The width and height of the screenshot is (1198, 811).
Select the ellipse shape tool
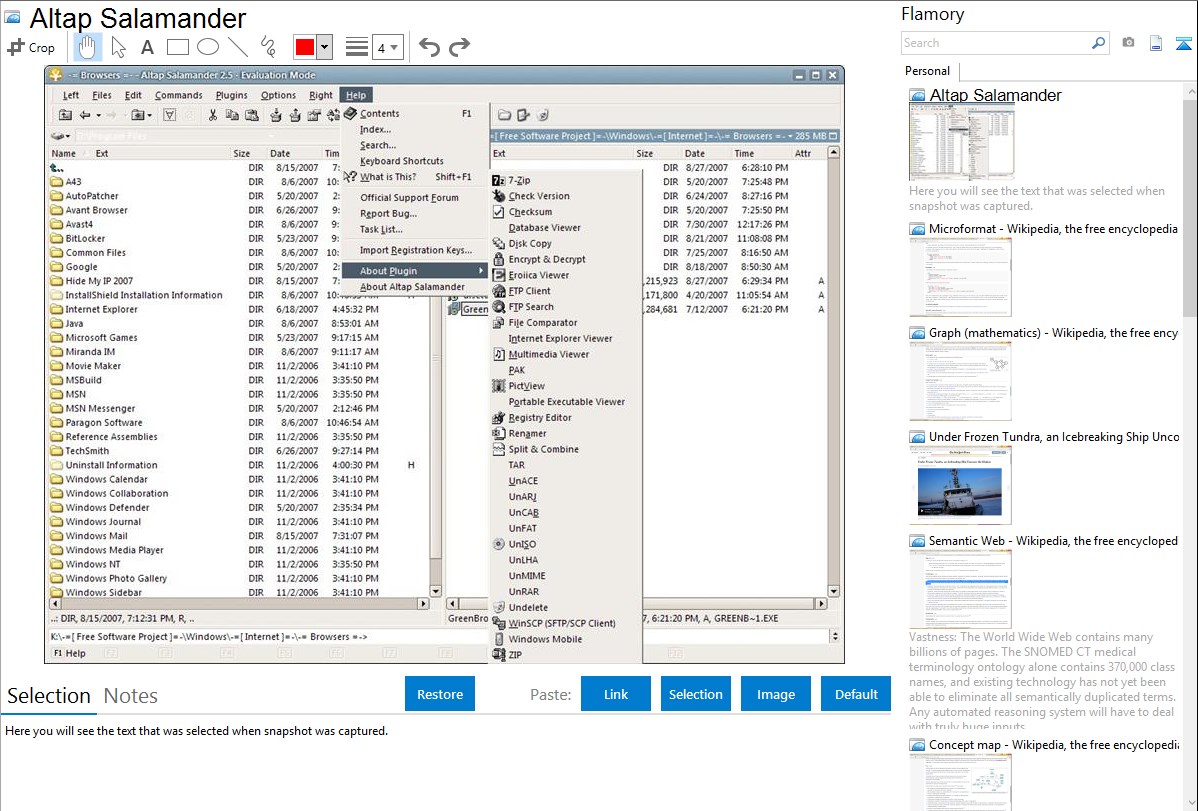coord(208,47)
